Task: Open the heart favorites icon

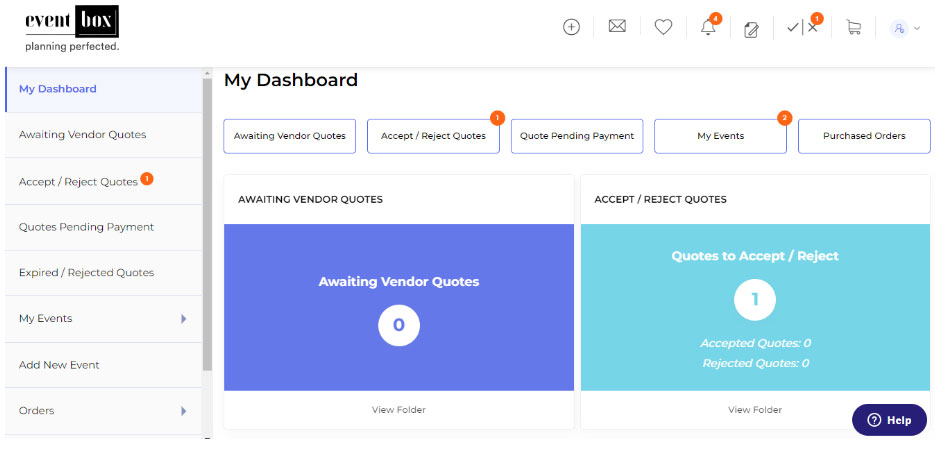Action: [663, 27]
